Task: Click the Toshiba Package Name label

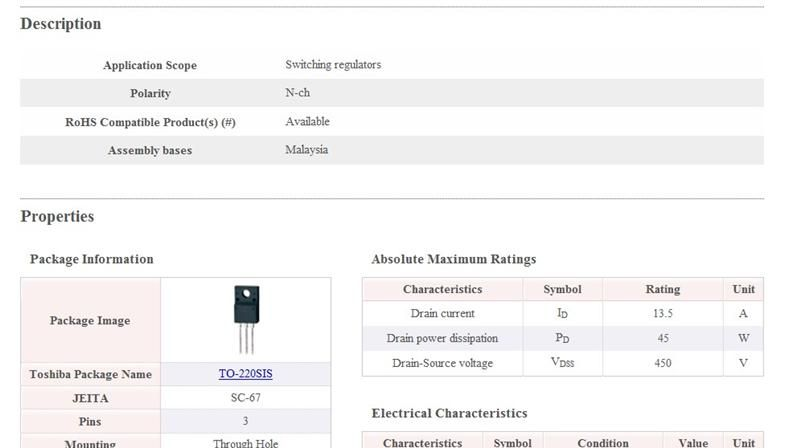Action: click(x=90, y=375)
